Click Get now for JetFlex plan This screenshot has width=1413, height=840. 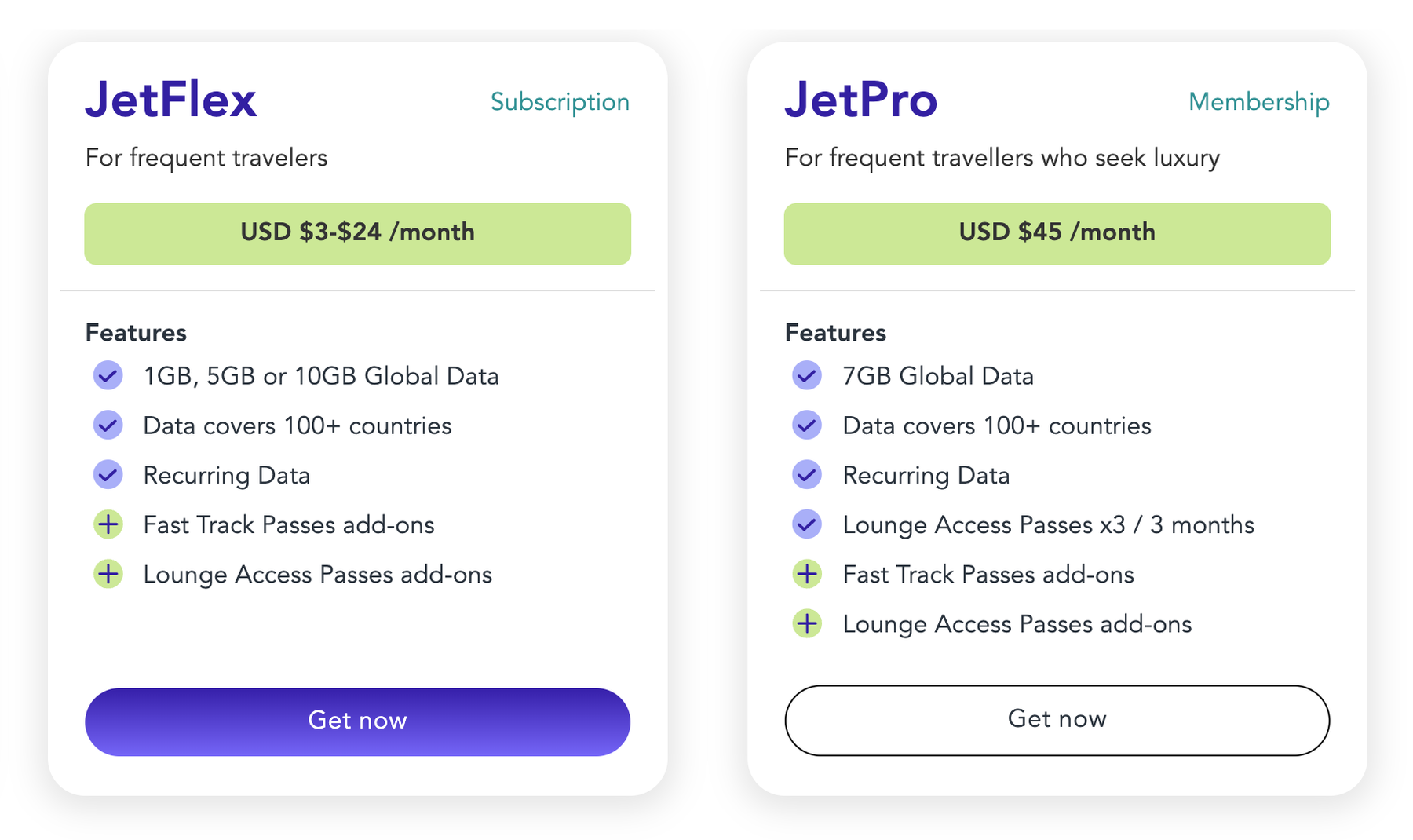tap(357, 721)
